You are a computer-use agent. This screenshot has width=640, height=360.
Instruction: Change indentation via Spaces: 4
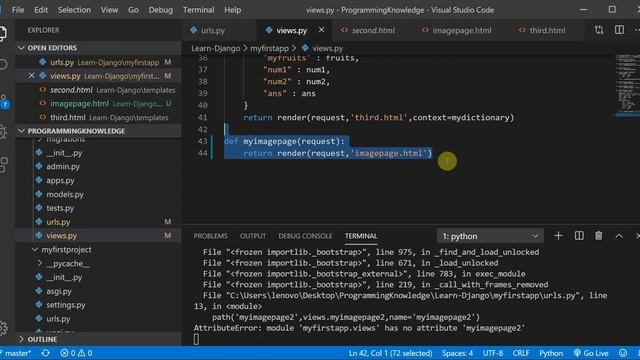click(457, 353)
